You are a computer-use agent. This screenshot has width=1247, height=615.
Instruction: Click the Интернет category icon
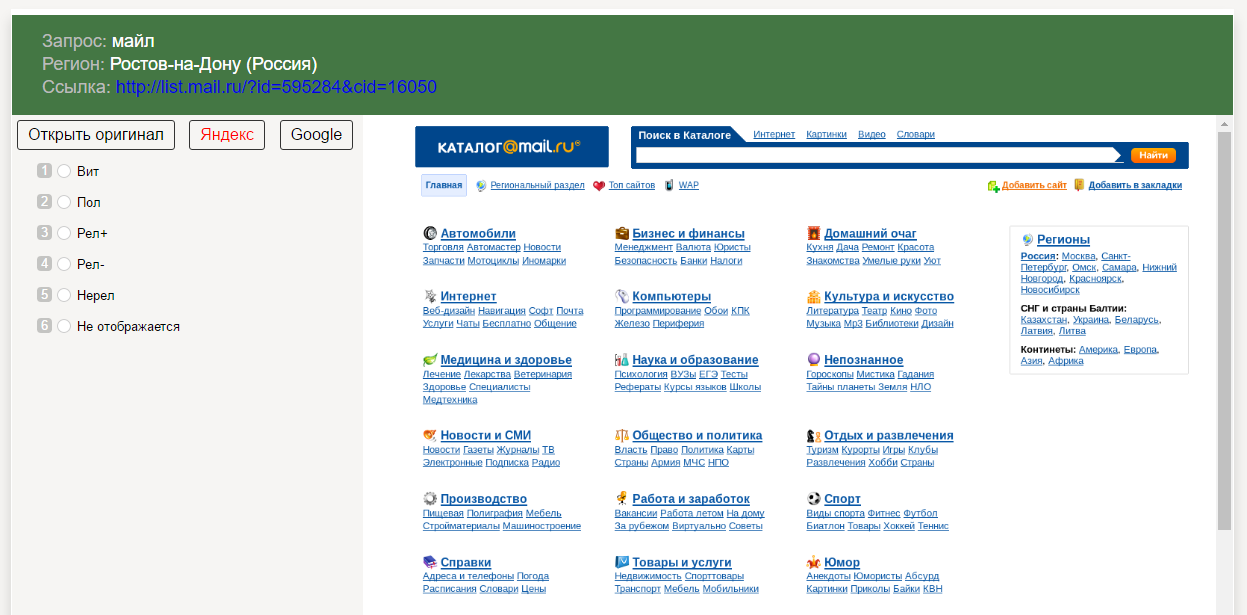click(x=430, y=297)
